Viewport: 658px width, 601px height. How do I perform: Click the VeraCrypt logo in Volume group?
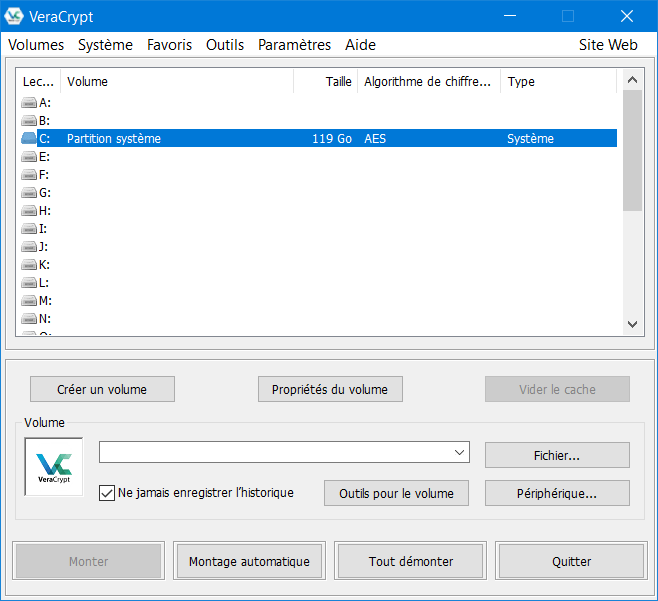[54, 467]
